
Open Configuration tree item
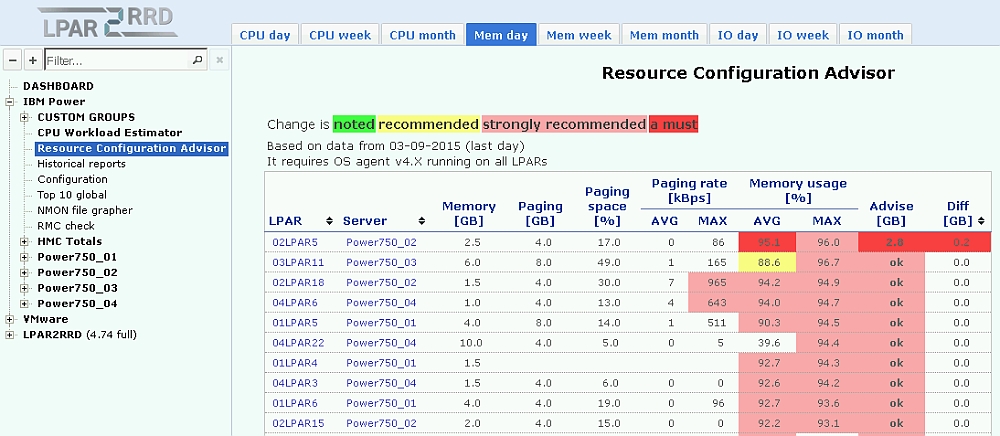[72, 180]
